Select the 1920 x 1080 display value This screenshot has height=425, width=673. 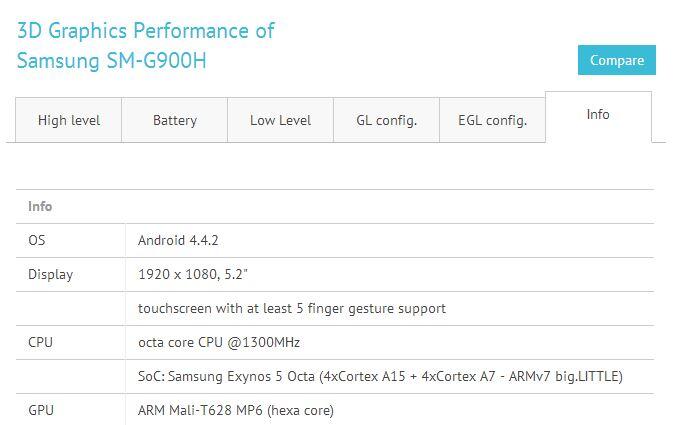click(x=193, y=274)
